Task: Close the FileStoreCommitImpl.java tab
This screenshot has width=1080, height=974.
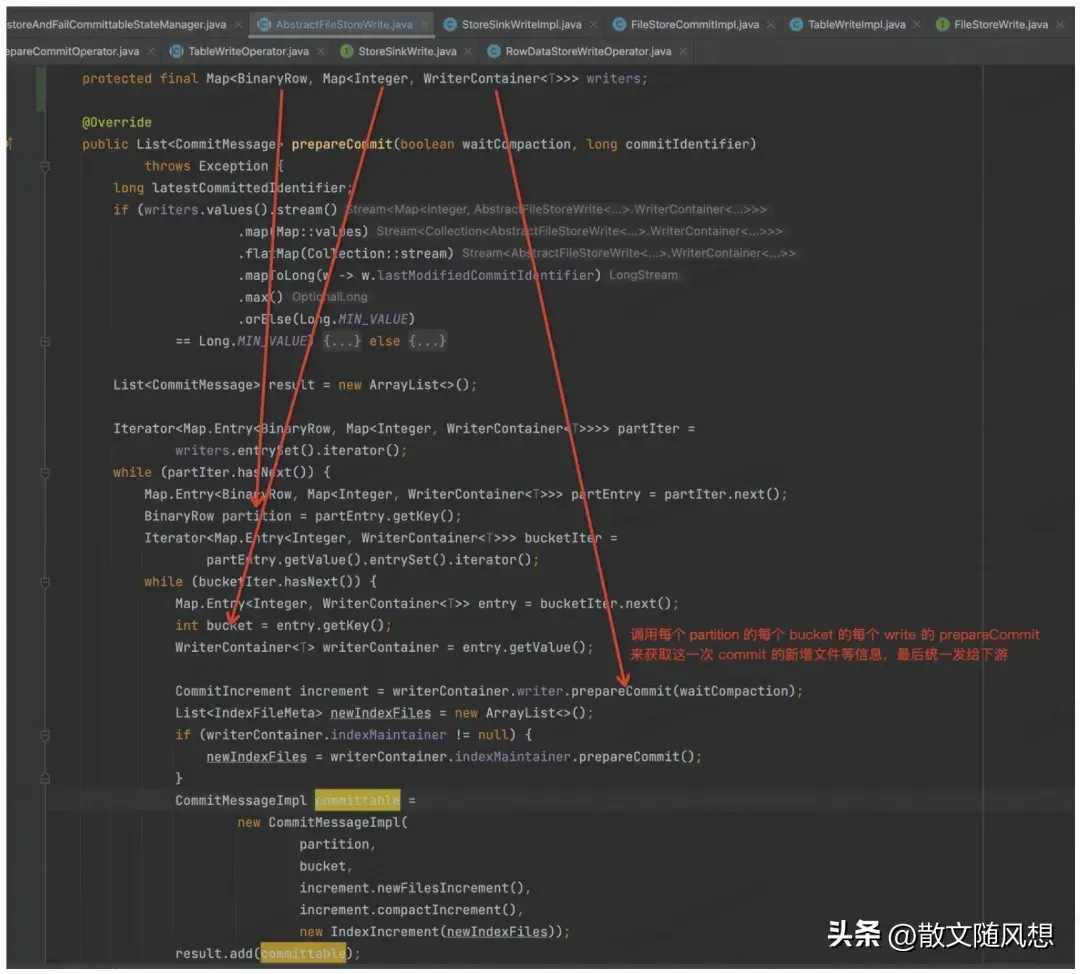Action: pyautogui.click(x=771, y=25)
